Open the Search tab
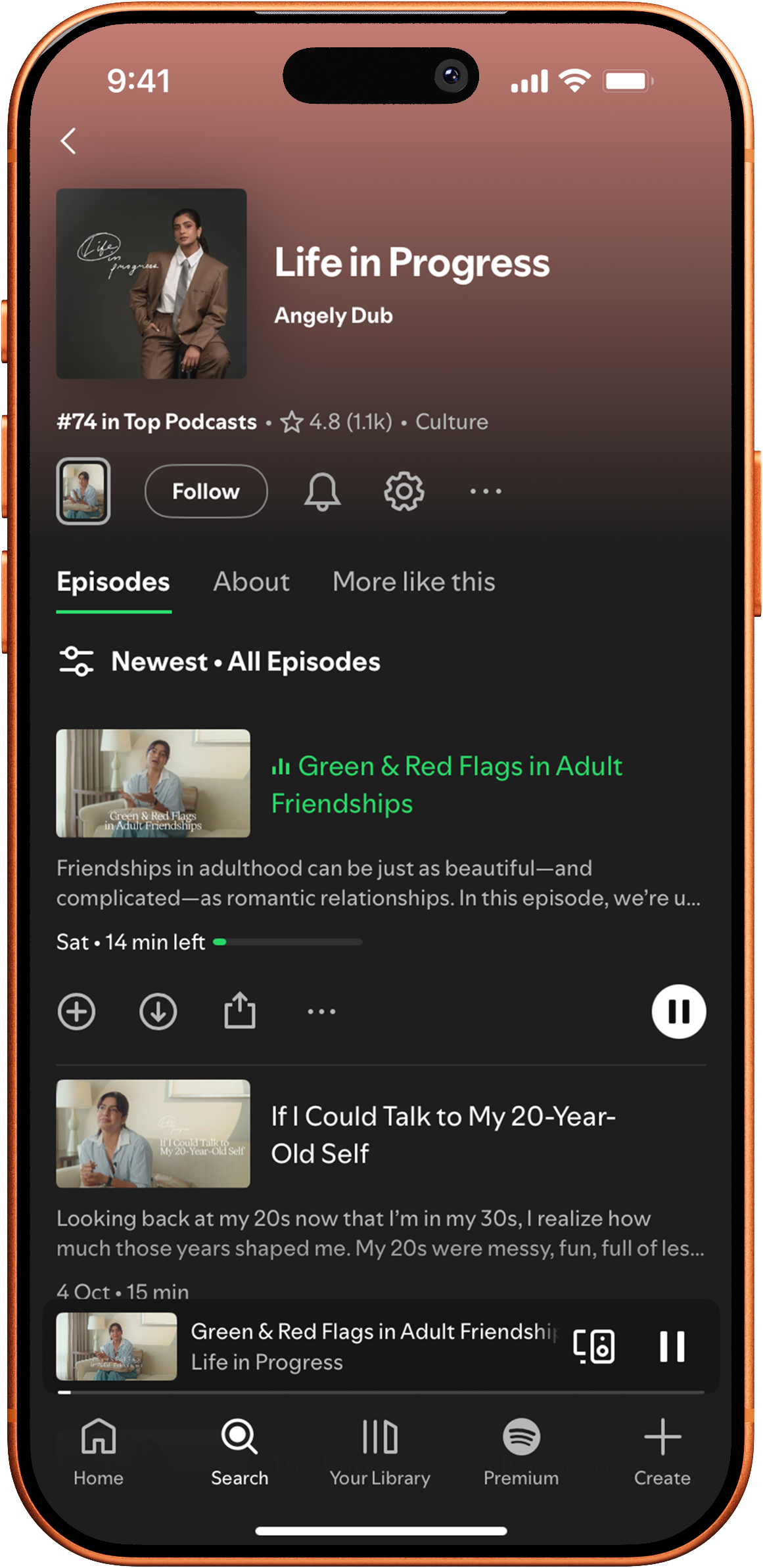Image resolution: width=763 pixels, height=1568 pixels. (x=239, y=1452)
